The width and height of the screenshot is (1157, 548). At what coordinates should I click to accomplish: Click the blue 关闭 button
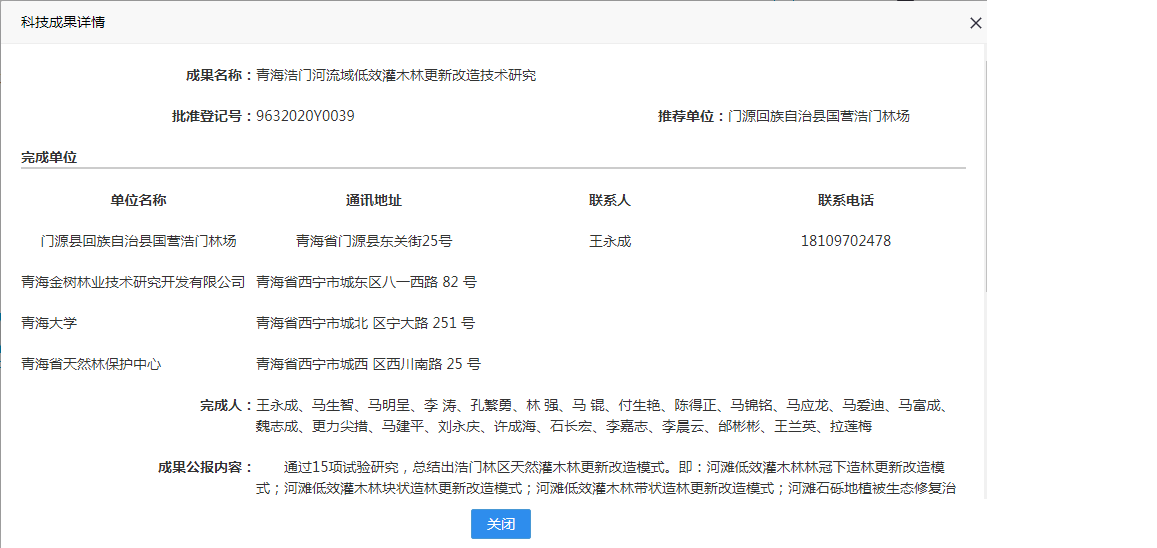point(500,524)
